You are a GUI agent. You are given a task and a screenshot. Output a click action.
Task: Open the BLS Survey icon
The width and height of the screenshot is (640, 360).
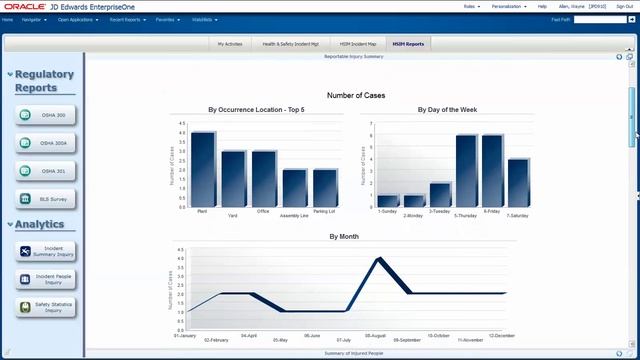point(25,199)
